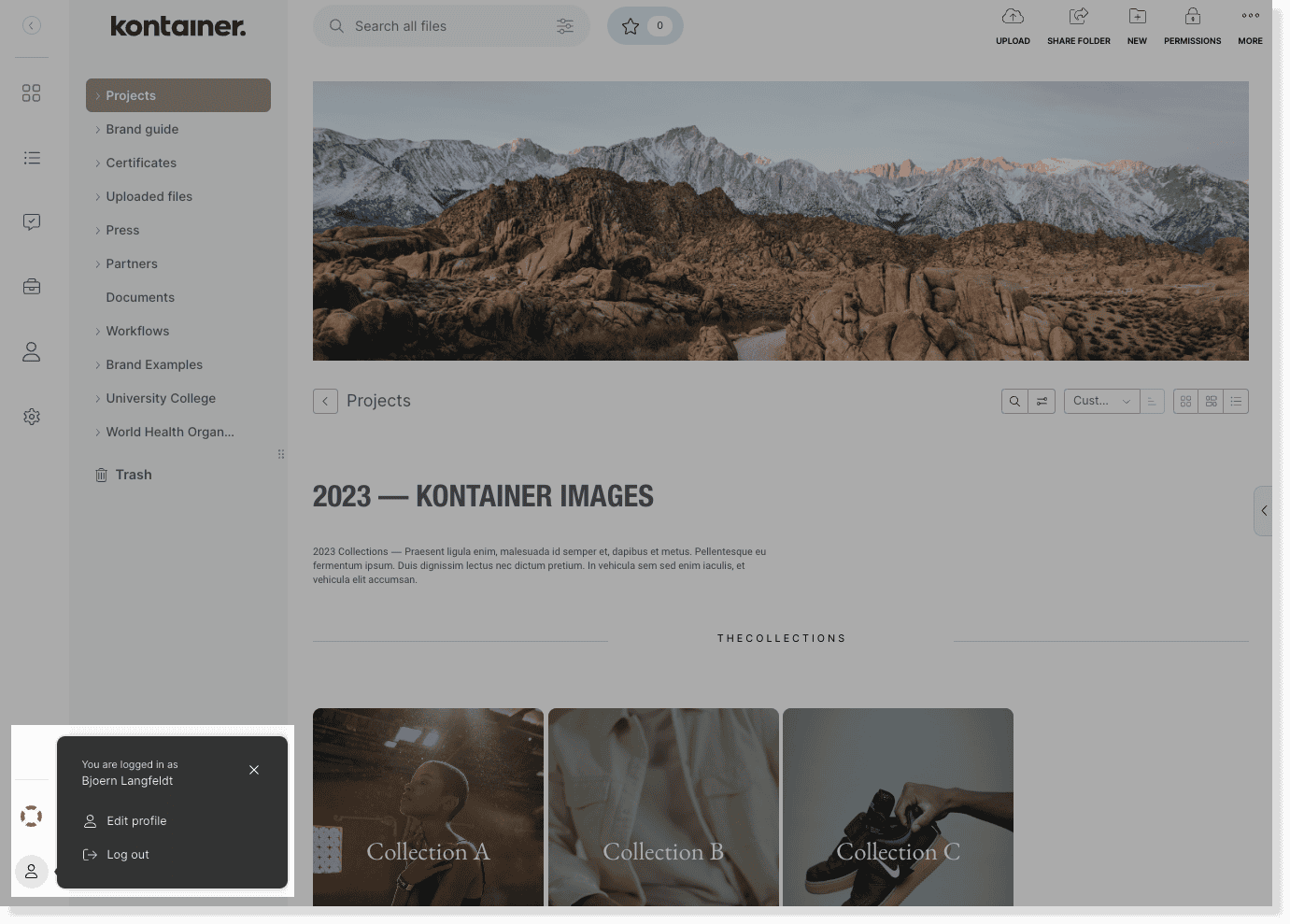Choose Log out in the user menu
Image resolution: width=1290 pixels, height=924 pixels.
pyautogui.click(x=128, y=855)
